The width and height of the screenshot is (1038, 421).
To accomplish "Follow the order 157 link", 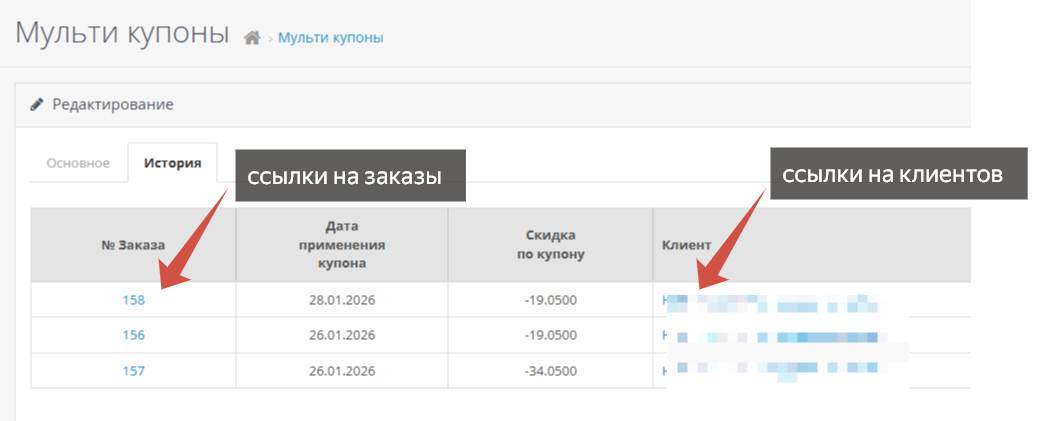I will pos(133,371).
